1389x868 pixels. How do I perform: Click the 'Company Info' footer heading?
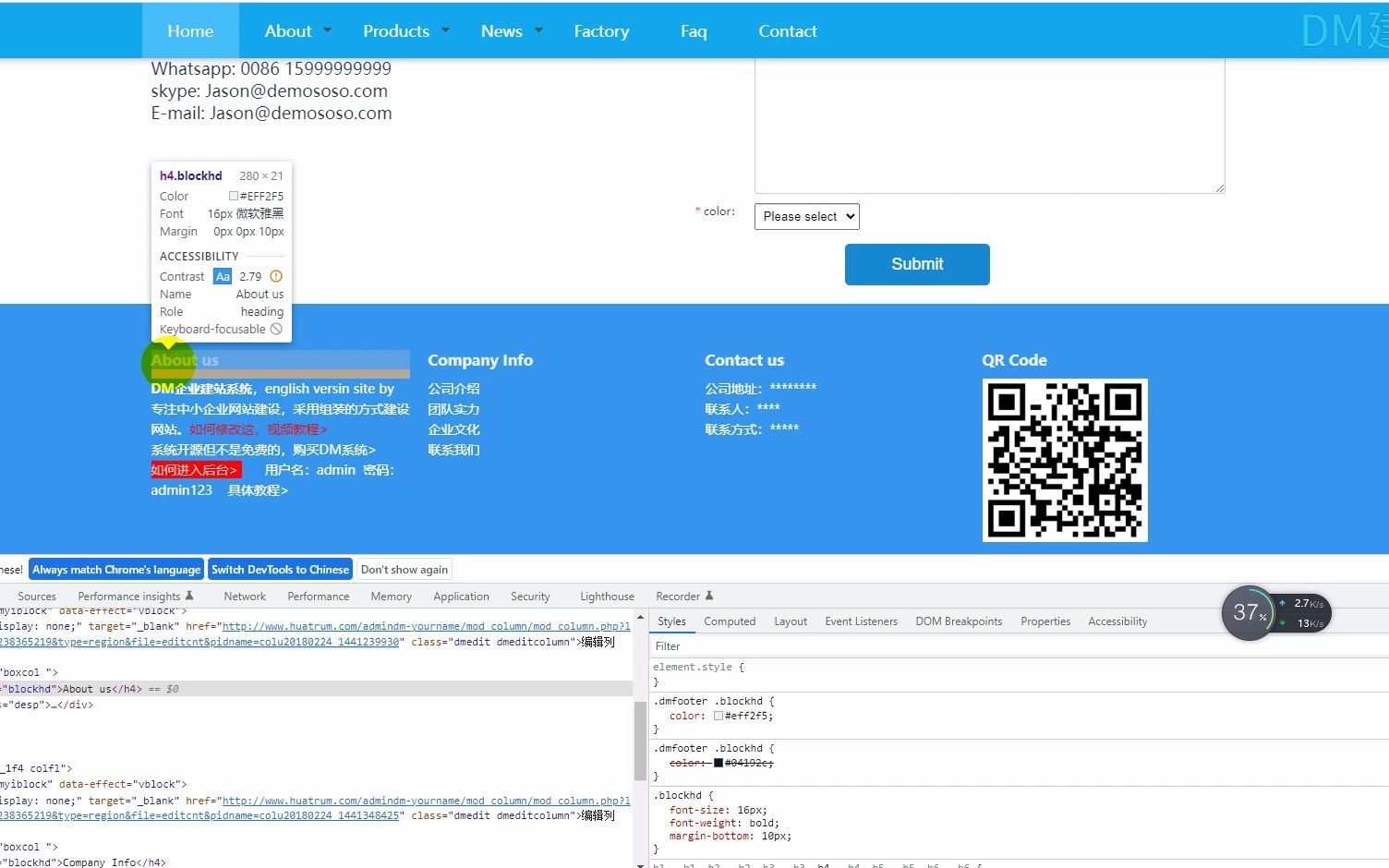click(x=480, y=360)
